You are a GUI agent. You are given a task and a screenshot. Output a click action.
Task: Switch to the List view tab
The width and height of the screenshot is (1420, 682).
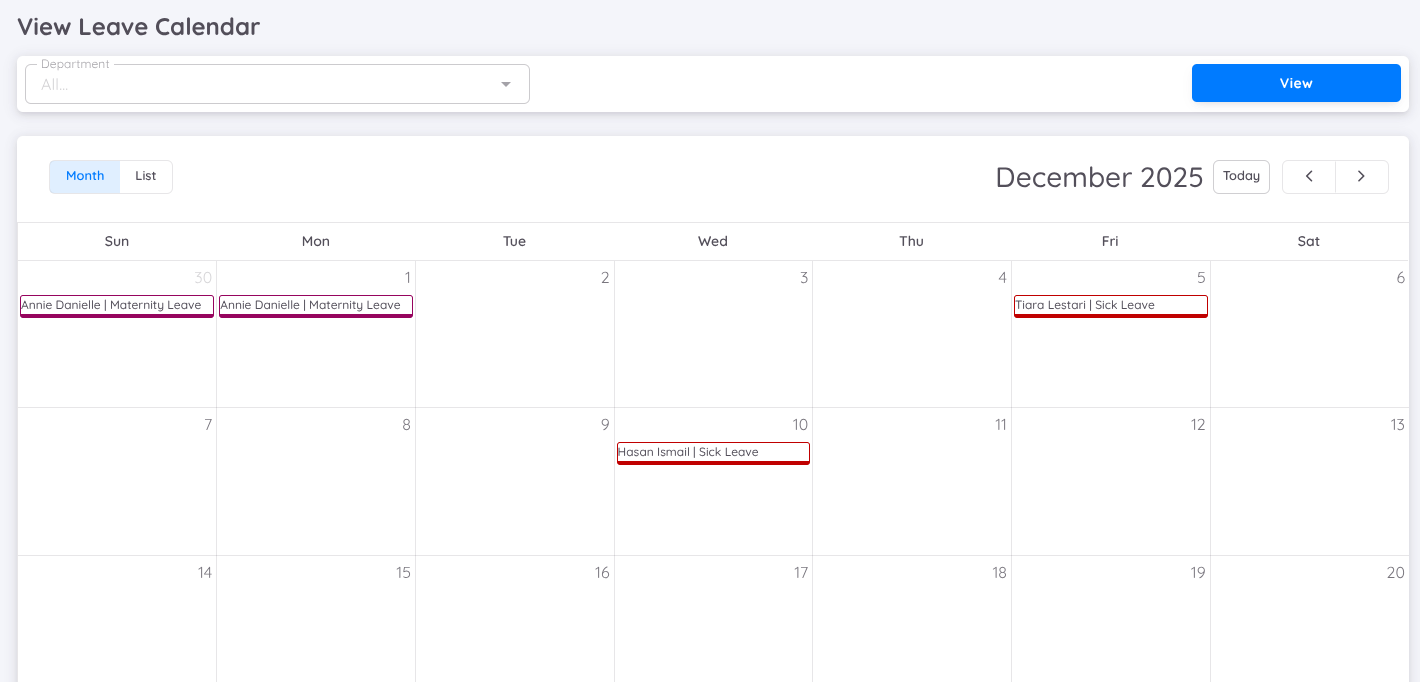[x=146, y=176]
